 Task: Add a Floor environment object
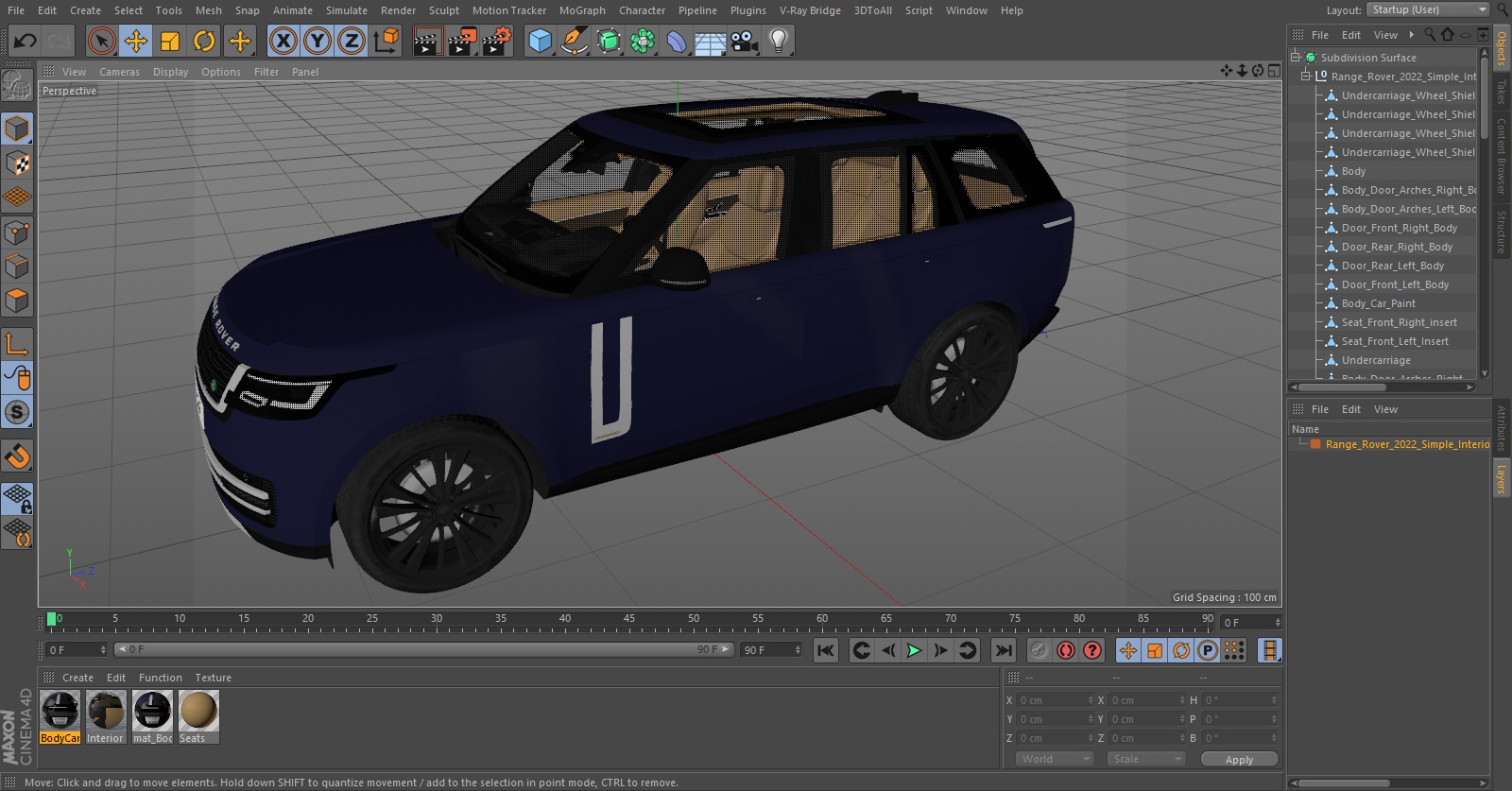pos(711,41)
